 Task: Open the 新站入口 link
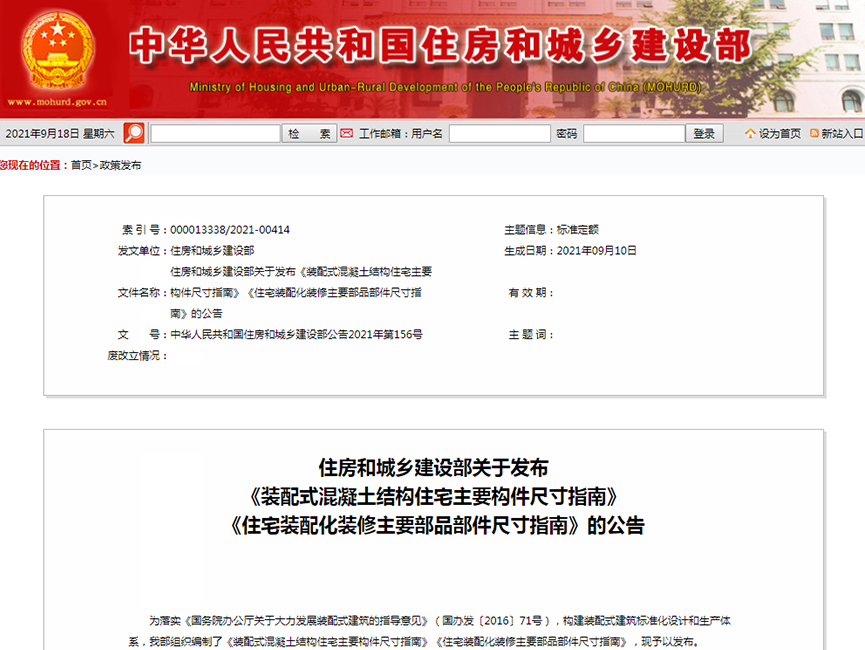(x=842, y=134)
